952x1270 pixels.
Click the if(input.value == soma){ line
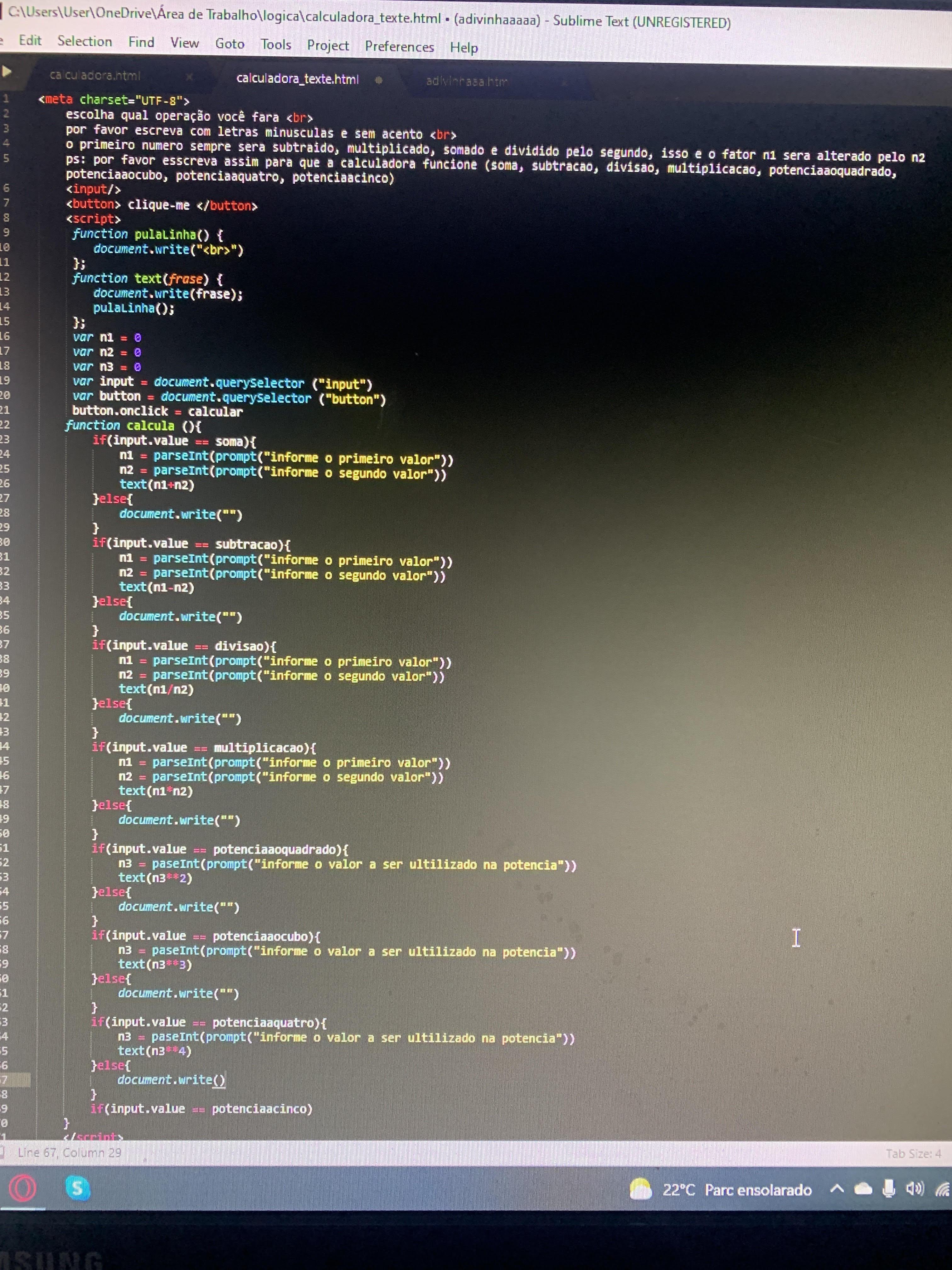[174, 441]
